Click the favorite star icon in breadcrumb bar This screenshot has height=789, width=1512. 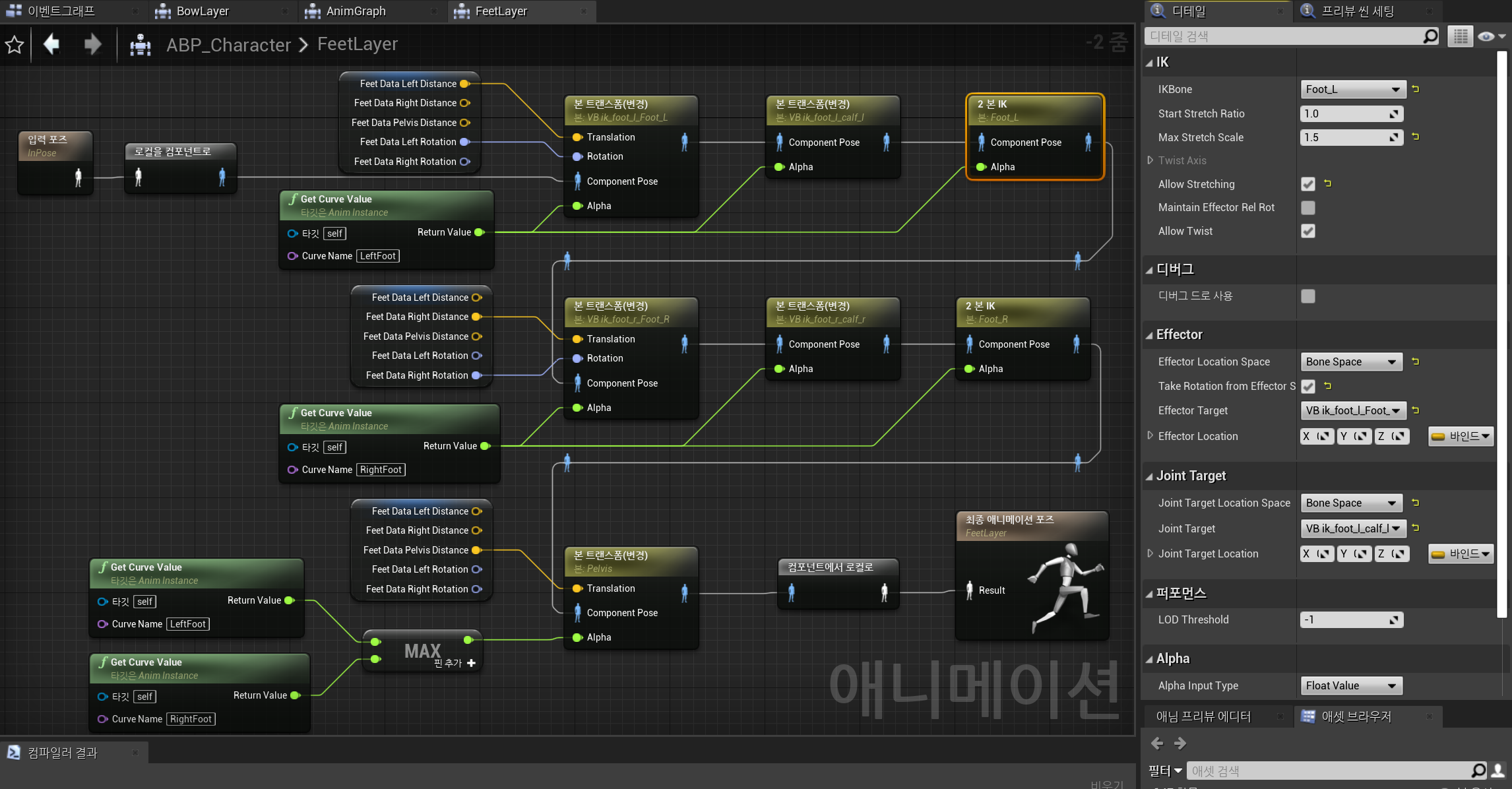tap(15, 45)
